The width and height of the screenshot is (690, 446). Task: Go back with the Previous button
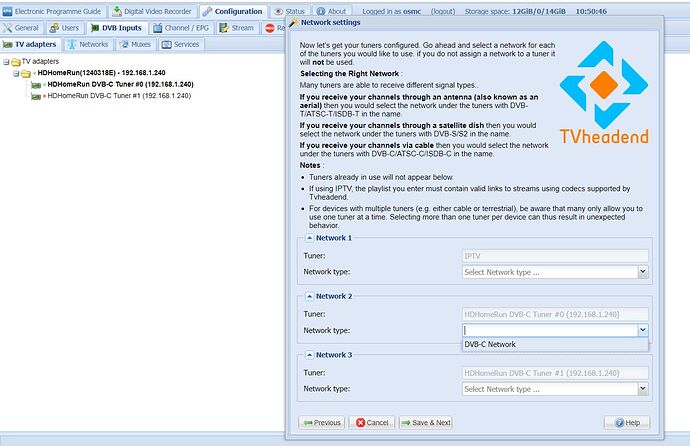tap(322, 423)
